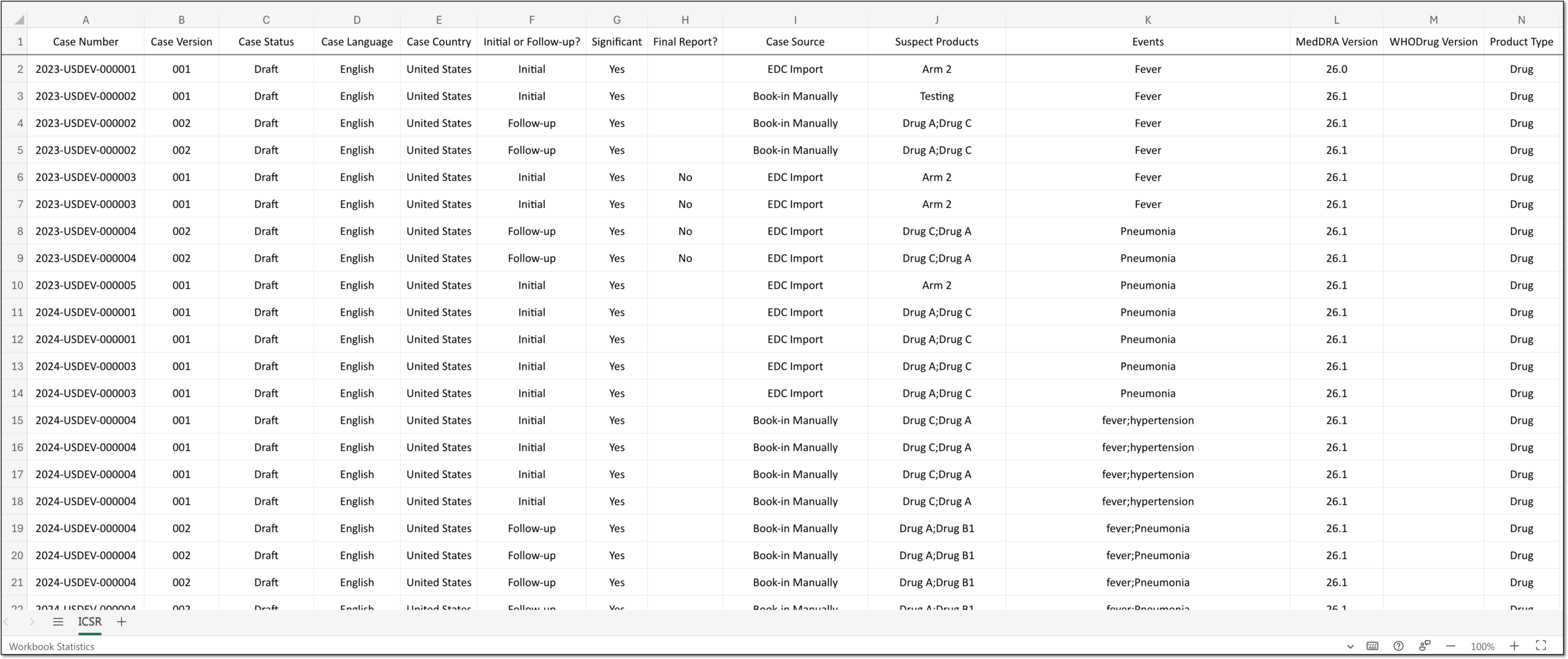
Task: Open keyboard shortcuts icon in status bar
Action: (1372, 646)
